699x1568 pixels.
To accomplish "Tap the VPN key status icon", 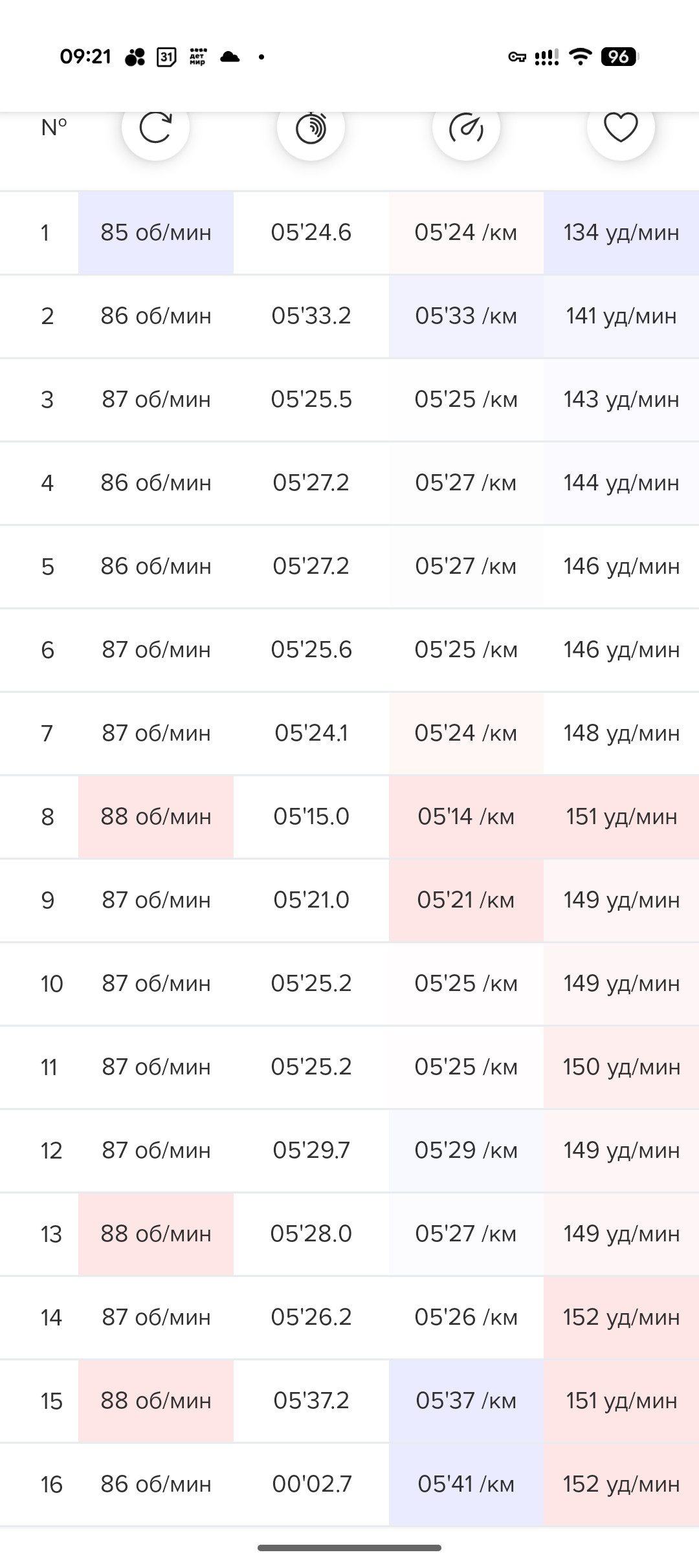I will click(x=517, y=57).
